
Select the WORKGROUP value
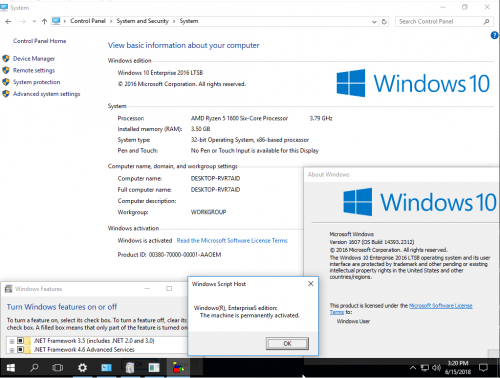[208, 212]
